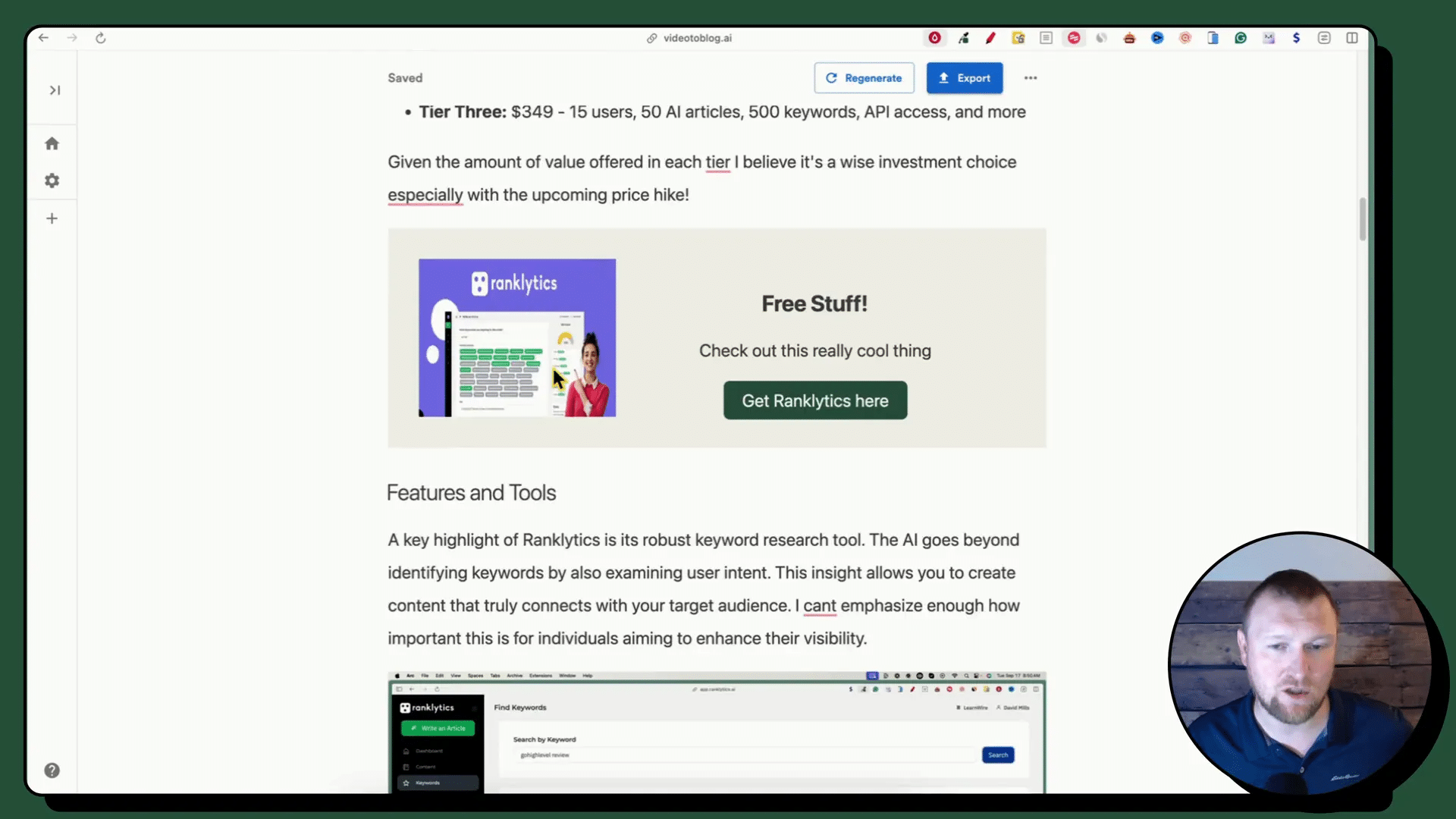The image size is (1456, 819).
Task: Toggle split view icon in browser toolbar
Action: tap(1352, 38)
